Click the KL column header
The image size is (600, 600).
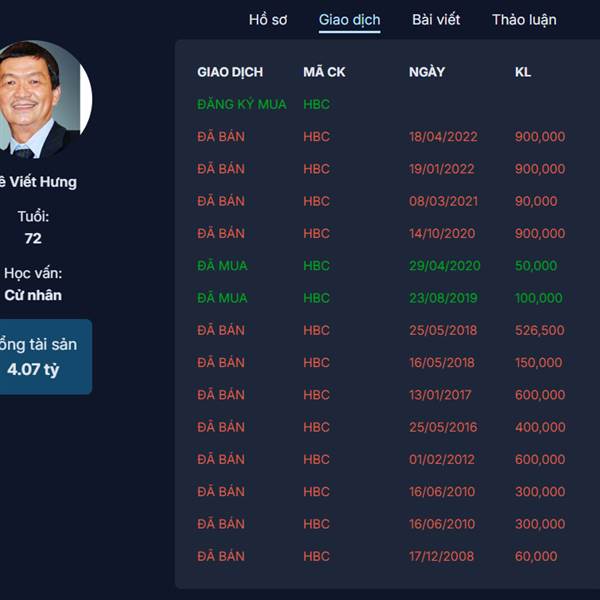coord(523,72)
